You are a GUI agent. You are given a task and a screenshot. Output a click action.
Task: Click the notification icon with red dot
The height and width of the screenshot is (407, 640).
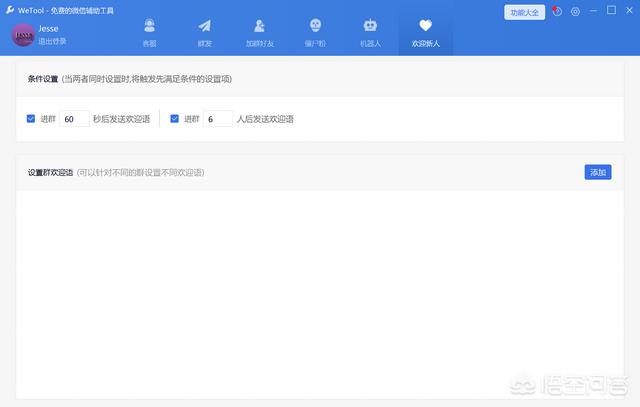click(x=557, y=12)
